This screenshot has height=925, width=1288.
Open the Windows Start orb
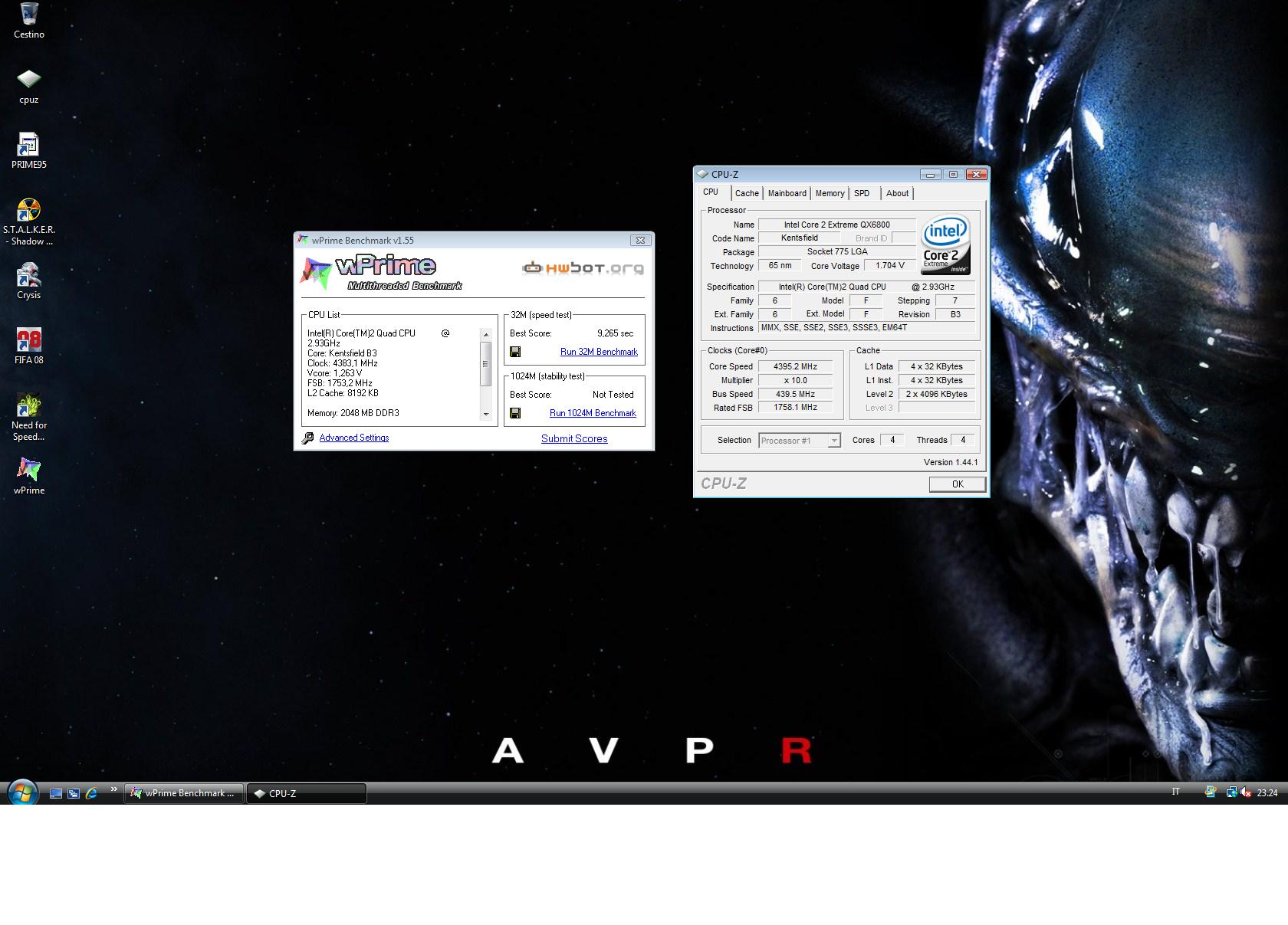22,792
